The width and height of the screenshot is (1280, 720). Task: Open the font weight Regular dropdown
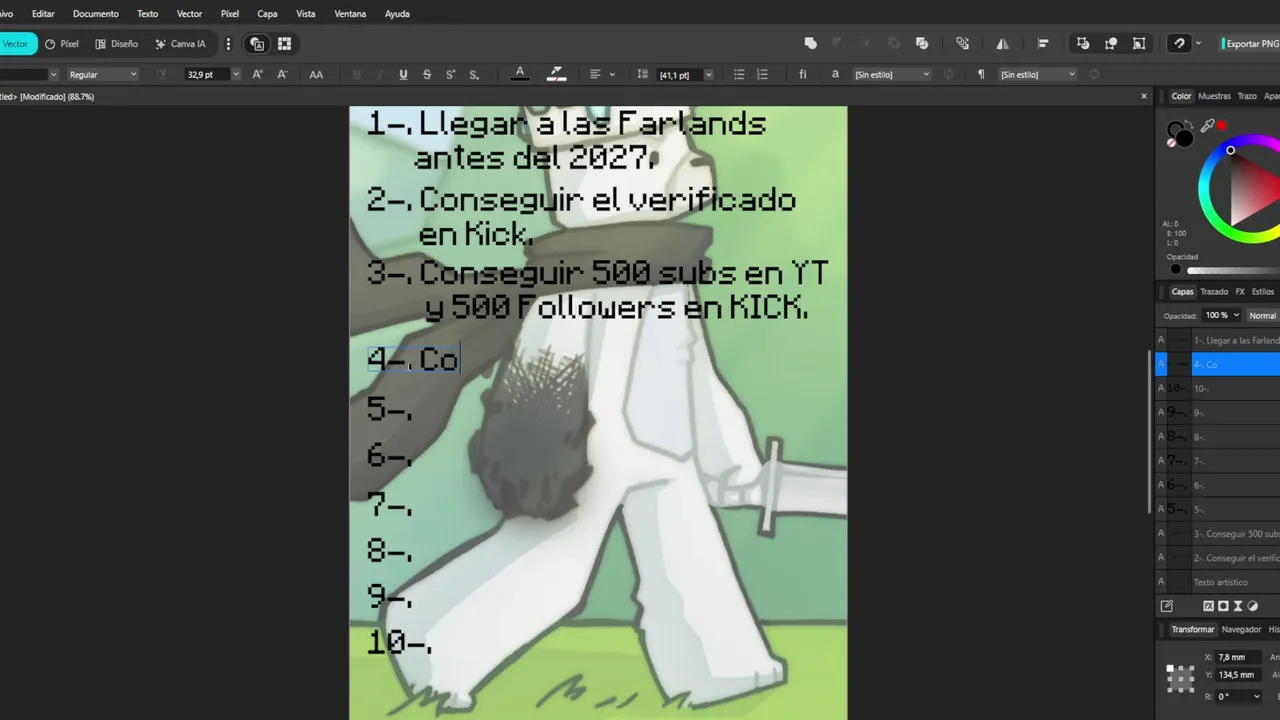tap(103, 75)
